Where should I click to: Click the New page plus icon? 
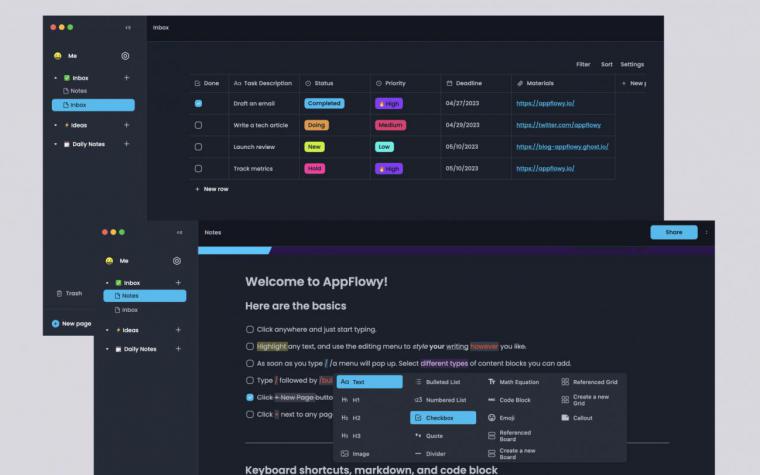coord(55,324)
